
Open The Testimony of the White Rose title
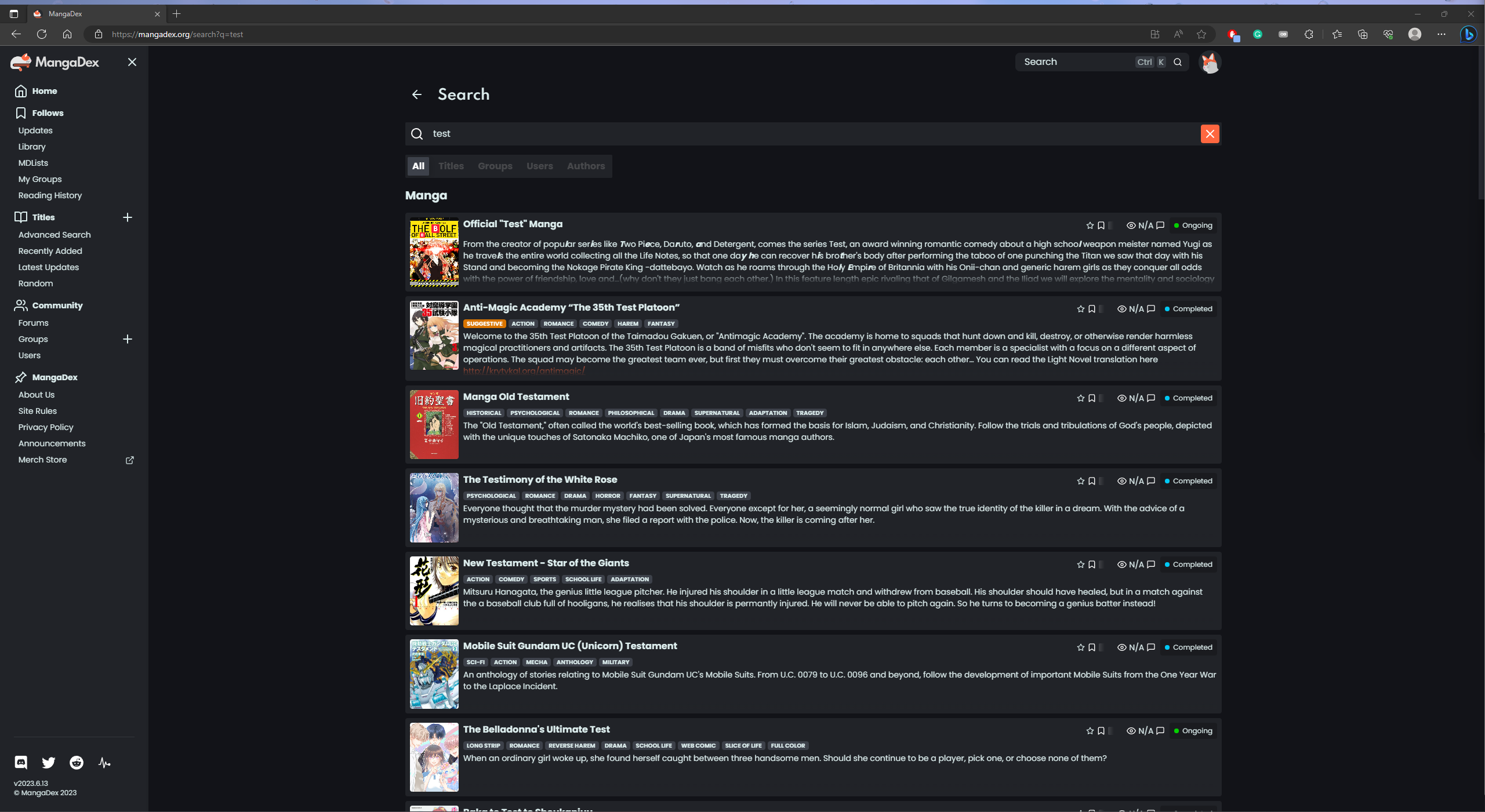coord(540,479)
